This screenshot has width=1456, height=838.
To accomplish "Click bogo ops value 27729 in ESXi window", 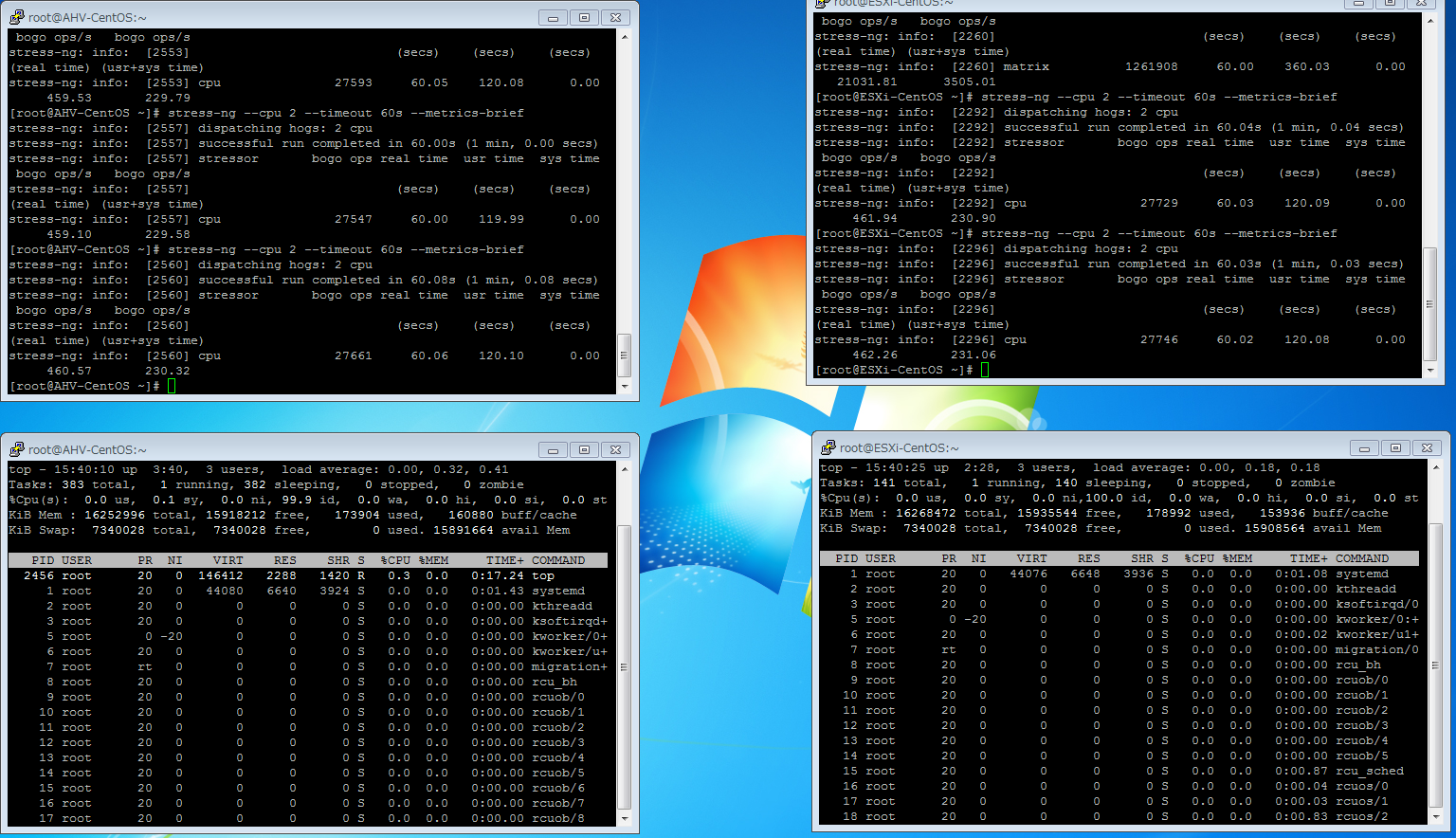I will 1159,203.
